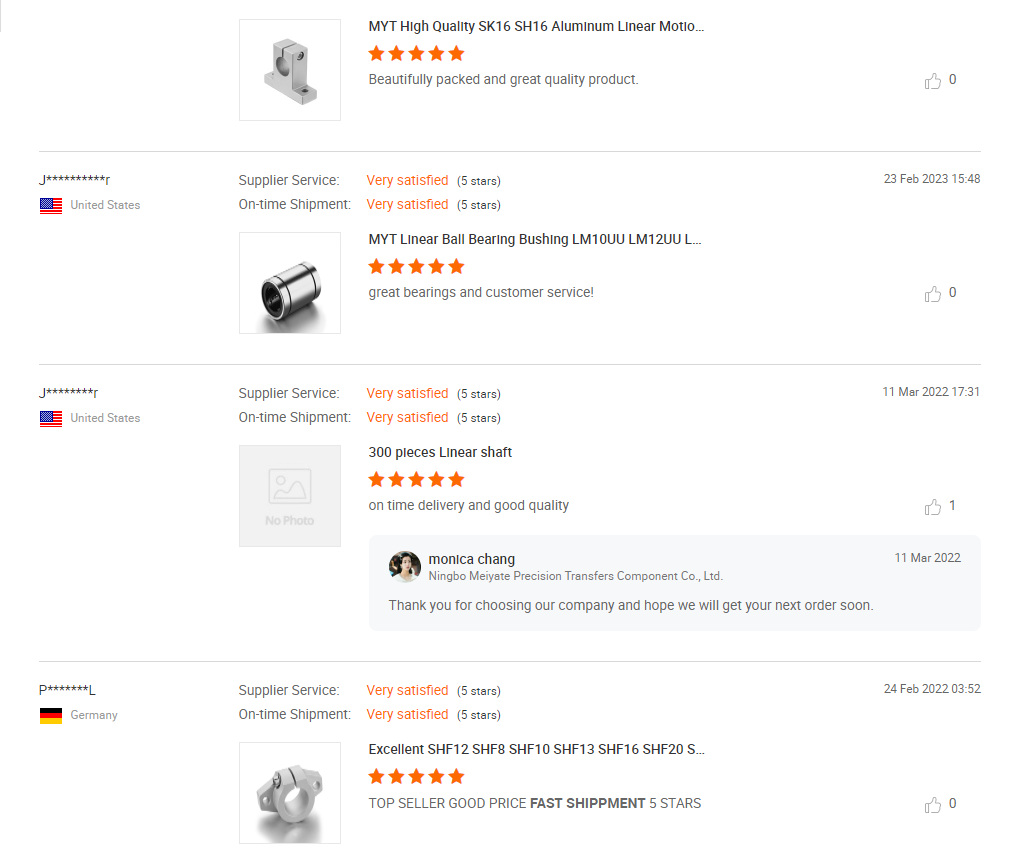Click the Germany flag icon
Viewport: 1025px width, 862px height.
click(x=51, y=716)
